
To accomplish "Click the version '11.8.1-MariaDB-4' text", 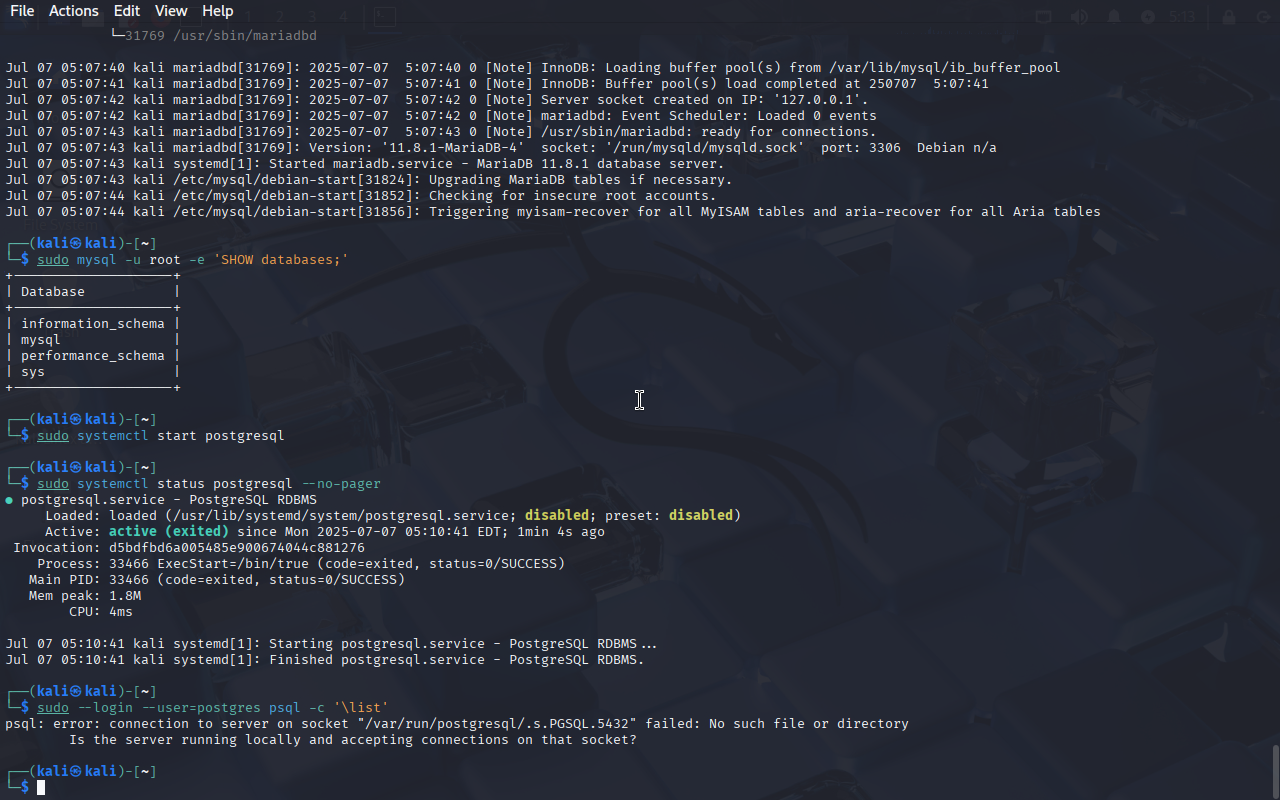I will pos(453,148).
